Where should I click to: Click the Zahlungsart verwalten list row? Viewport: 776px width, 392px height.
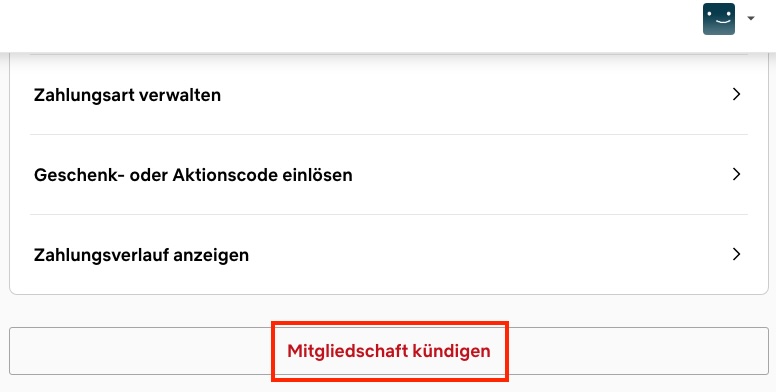click(388, 94)
